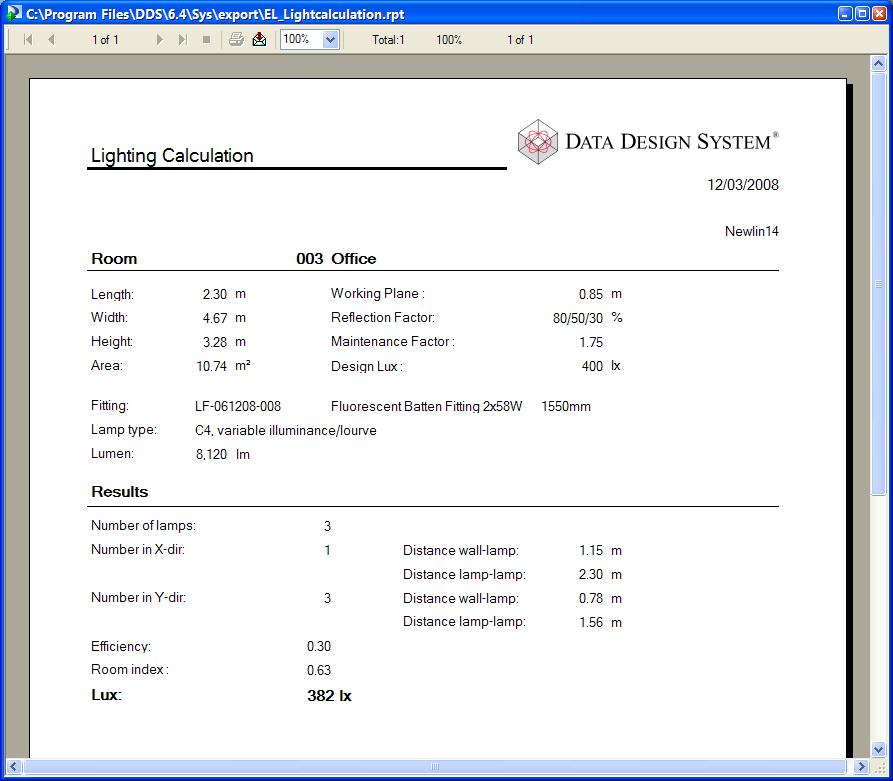Screen dimensions: 893x781
Task: Click Reflection Factor value 80/50/30
Action: click(x=577, y=318)
